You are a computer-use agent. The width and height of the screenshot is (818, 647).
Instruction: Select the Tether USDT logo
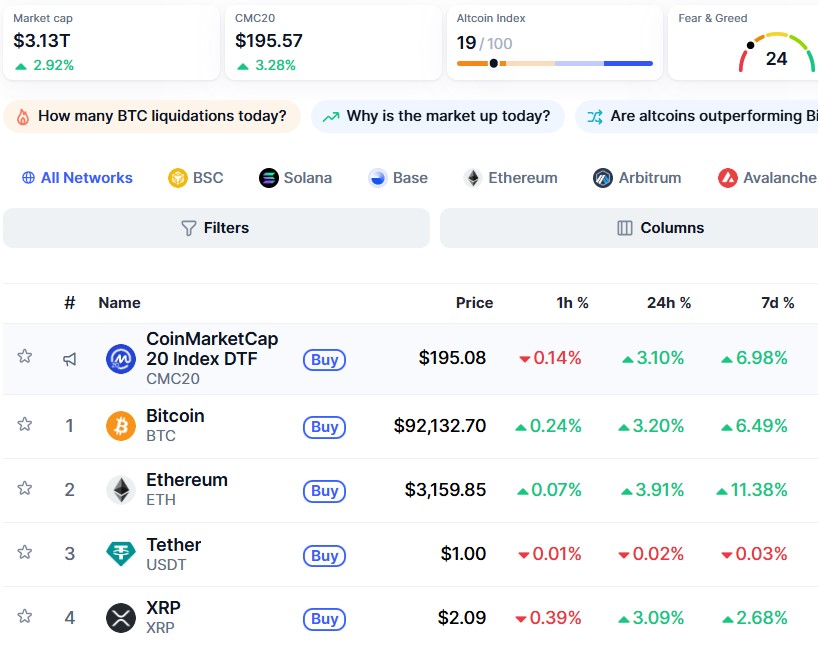[x=121, y=554]
